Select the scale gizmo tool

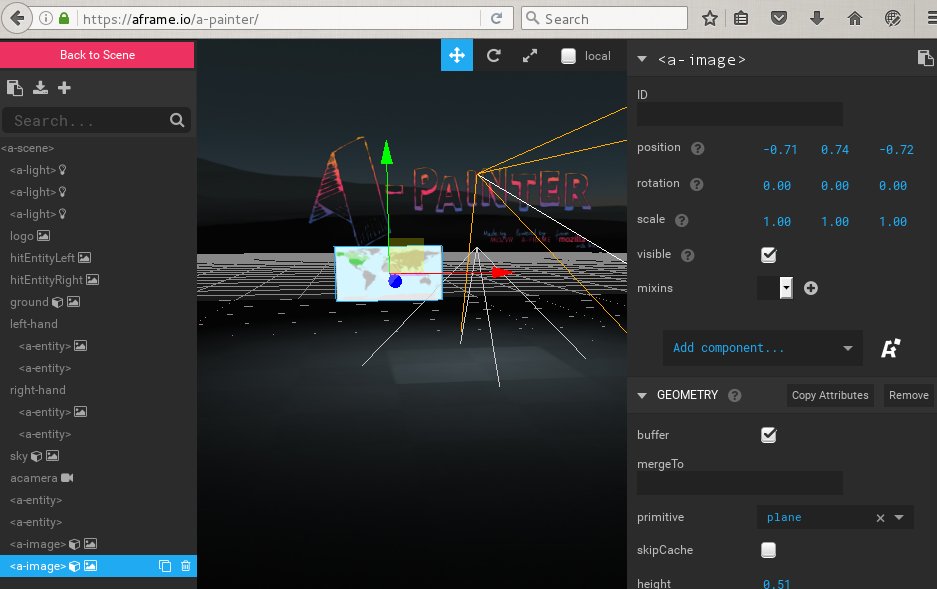pos(530,56)
